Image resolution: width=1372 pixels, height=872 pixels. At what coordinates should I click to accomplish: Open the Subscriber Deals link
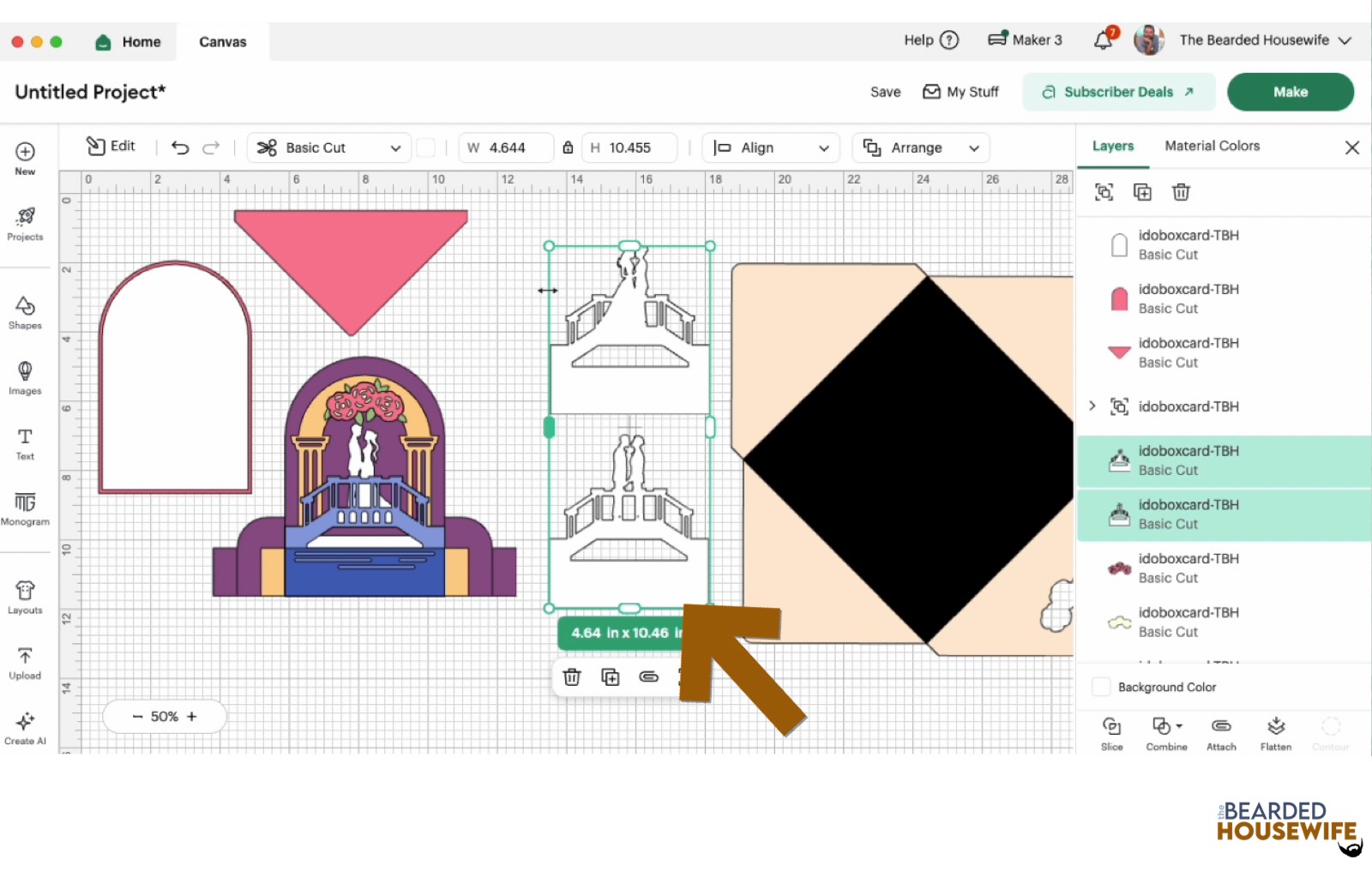coord(1118,92)
